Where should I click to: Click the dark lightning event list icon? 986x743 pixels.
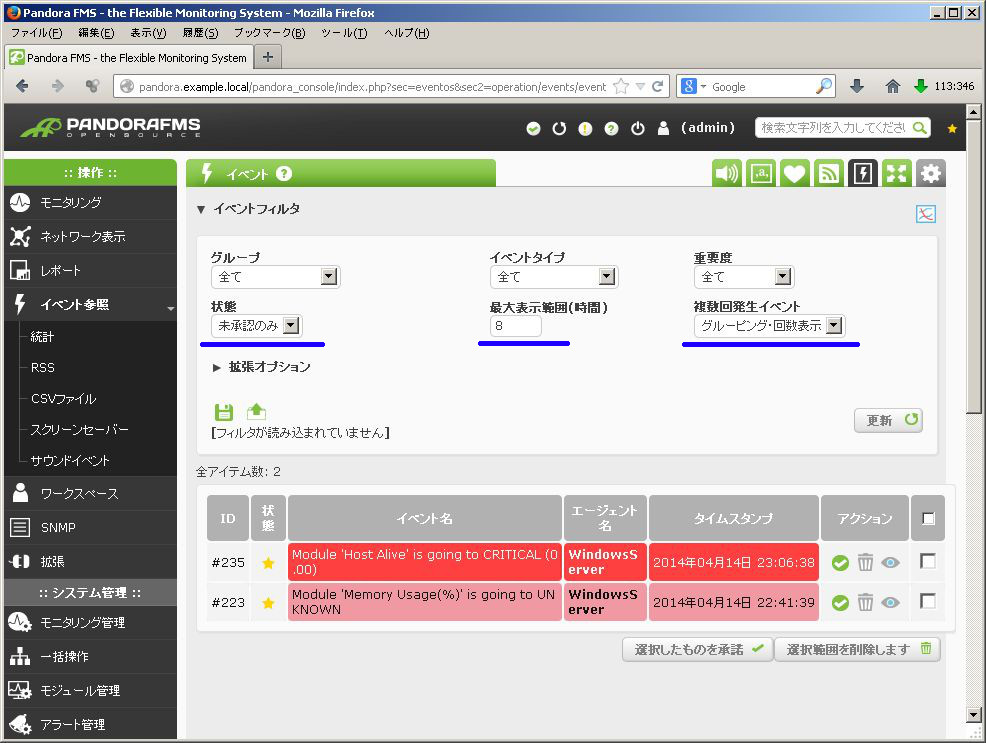[x=863, y=173]
